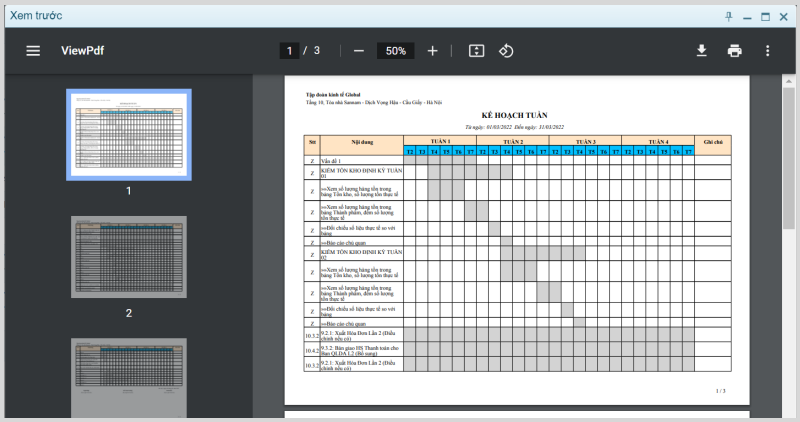This screenshot has height=422, width=800.
Task: Click the KẾ HOẠCH TUẦN title
Action: [514, 115]
